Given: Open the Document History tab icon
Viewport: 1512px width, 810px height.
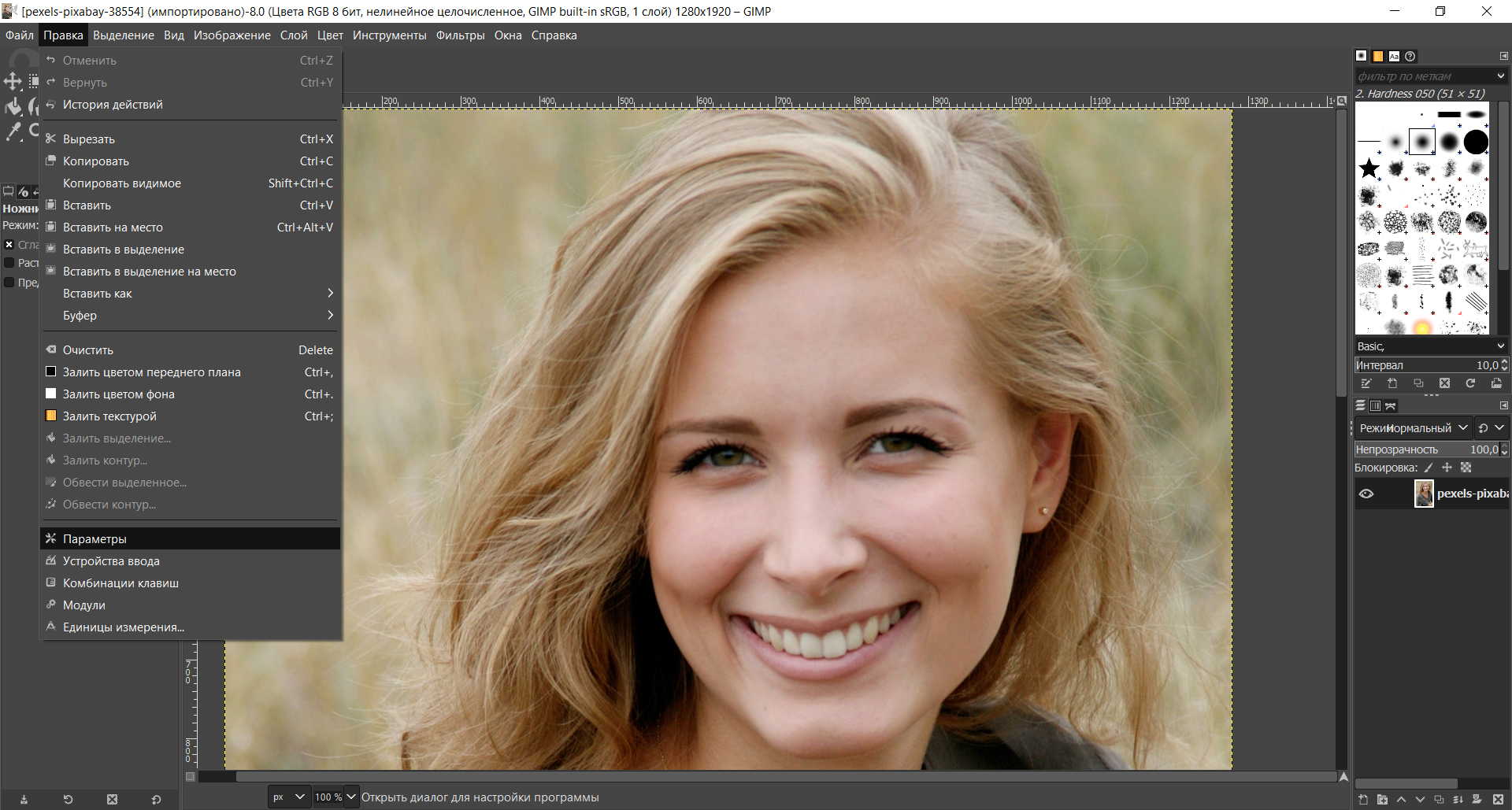Looking at the screenshot, I should tap(1410, 56).
